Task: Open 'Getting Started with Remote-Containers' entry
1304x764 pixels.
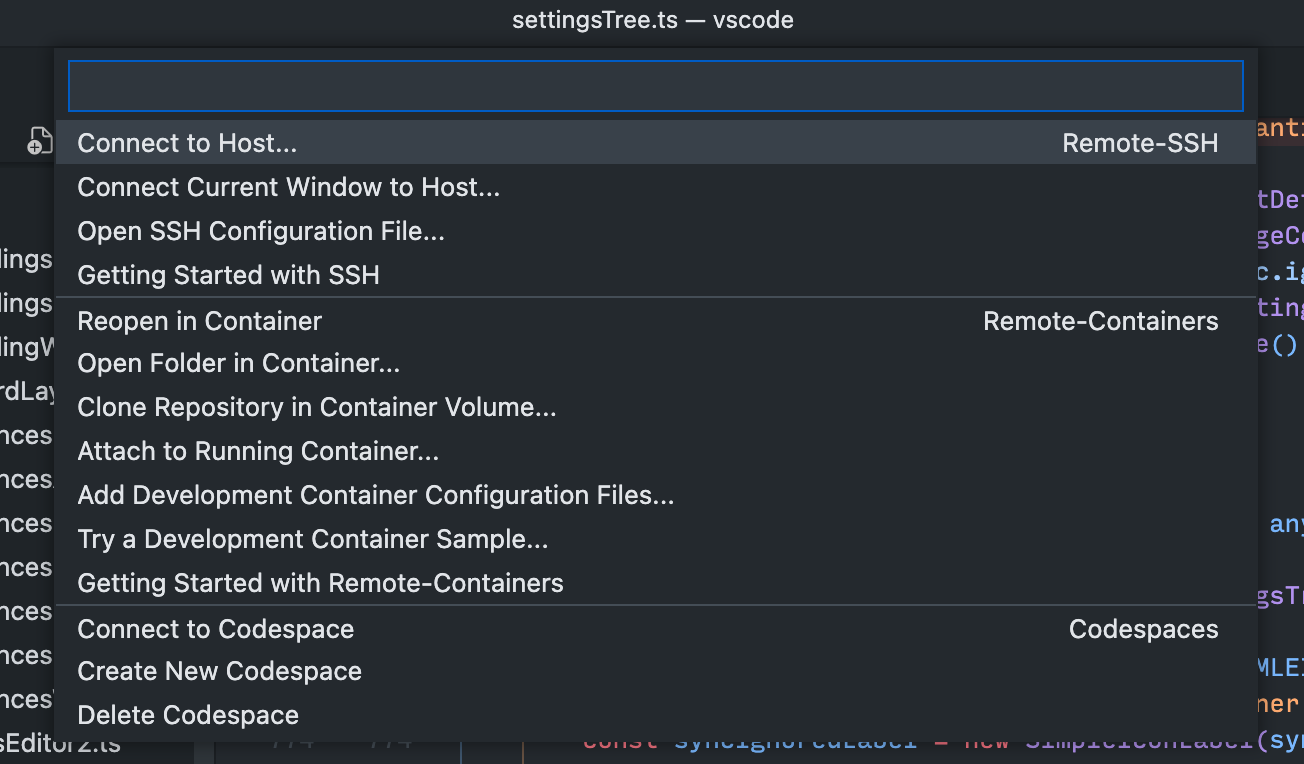Action: pyautogui.click(x=321, y=583)
